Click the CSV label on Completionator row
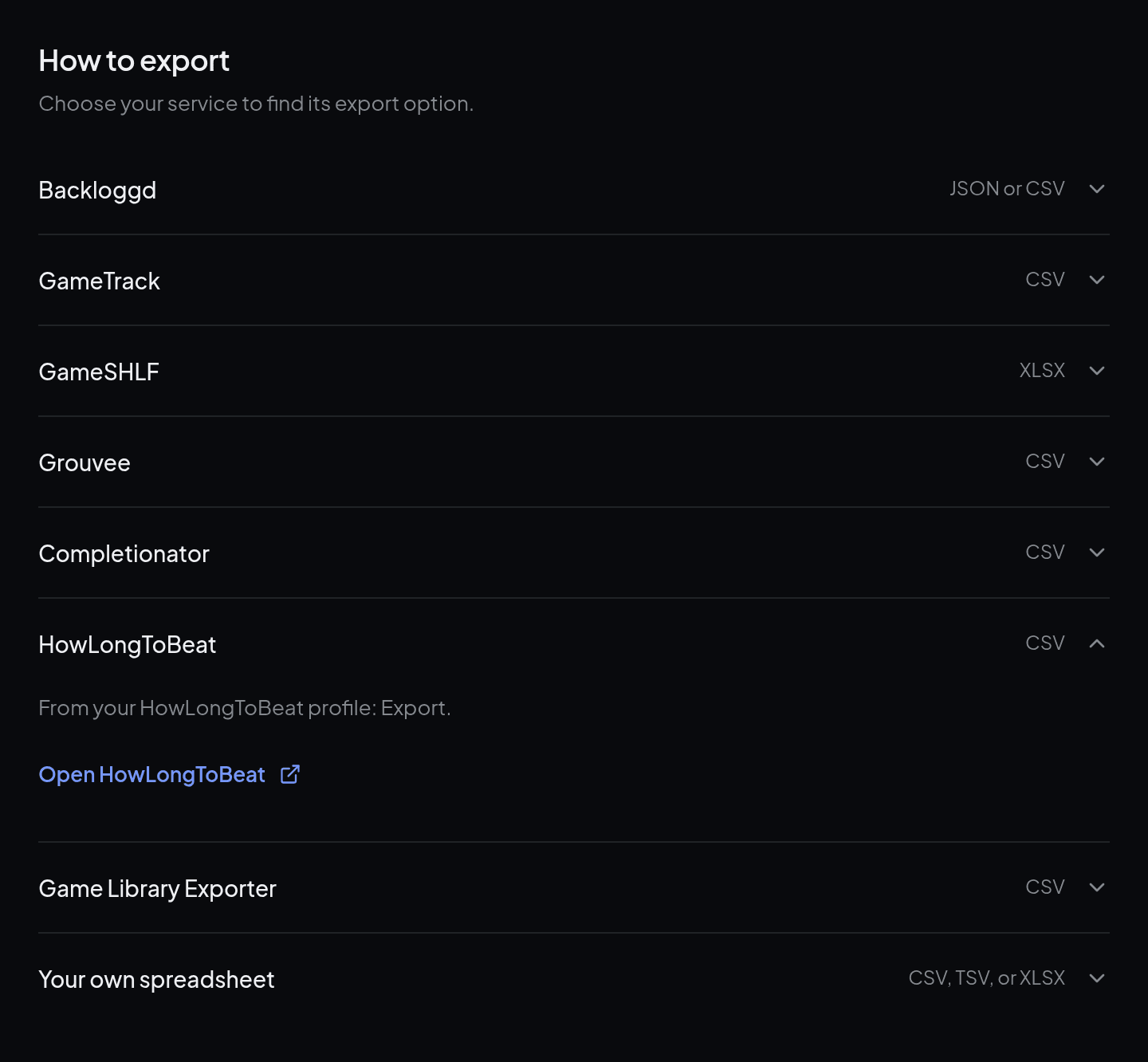Screen dimensions: 1148x1062 pos(1045,552)
